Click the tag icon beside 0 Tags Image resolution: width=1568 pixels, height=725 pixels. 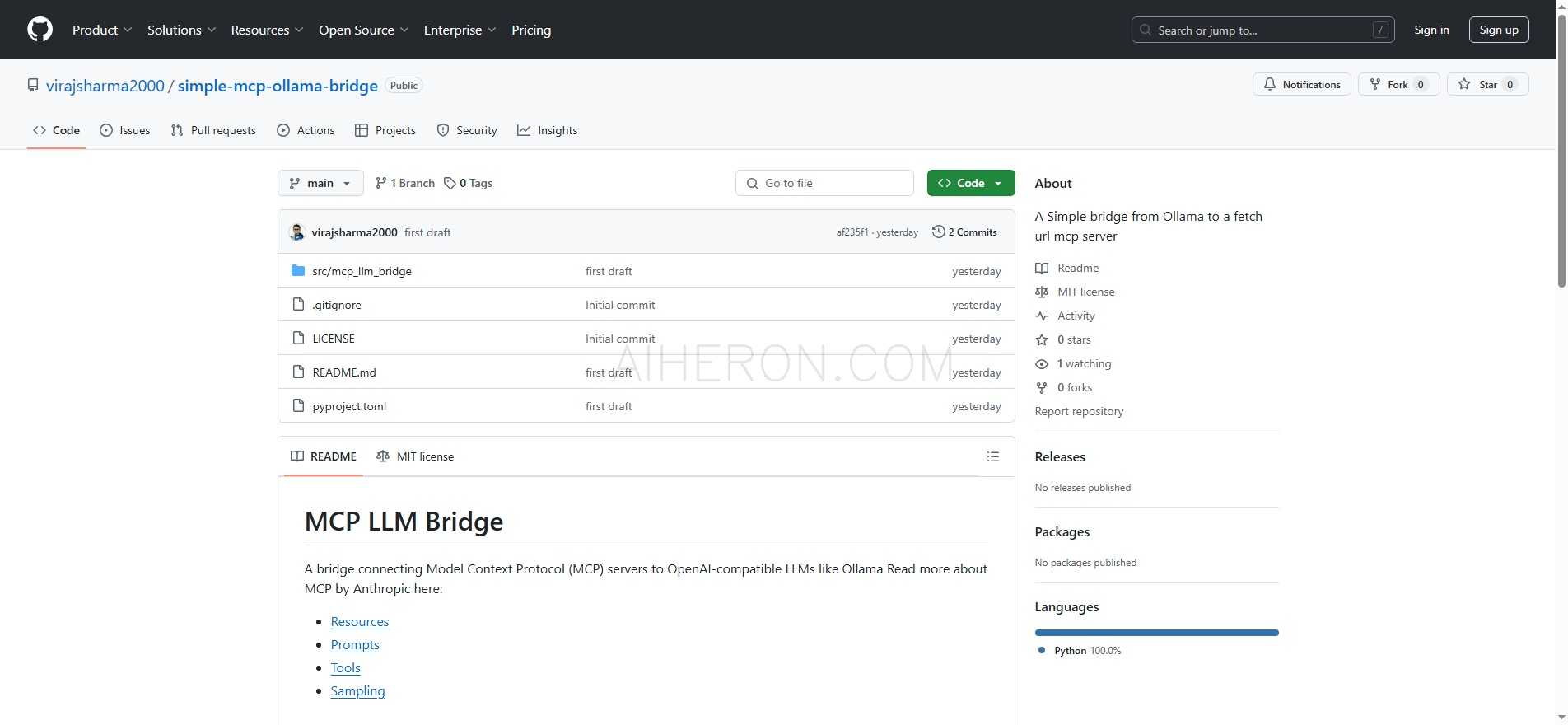(450, 183)
